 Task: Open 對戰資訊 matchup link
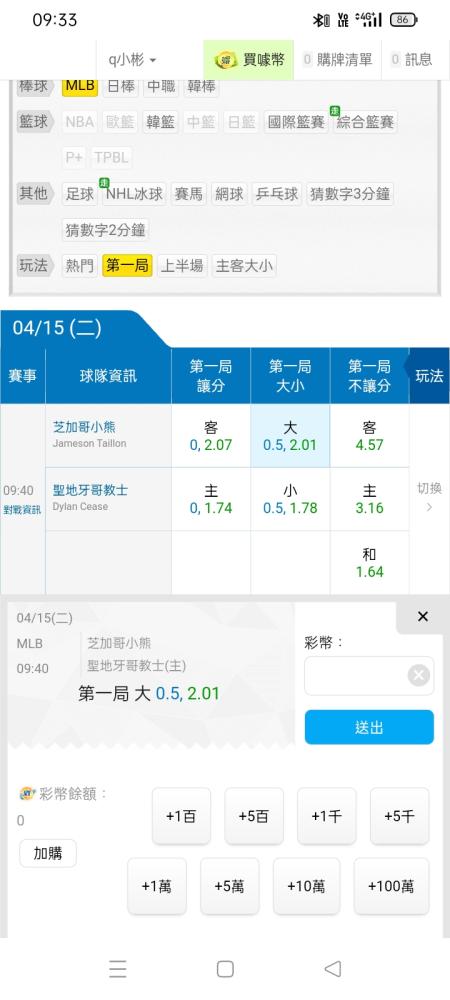[x=22, y=510]
